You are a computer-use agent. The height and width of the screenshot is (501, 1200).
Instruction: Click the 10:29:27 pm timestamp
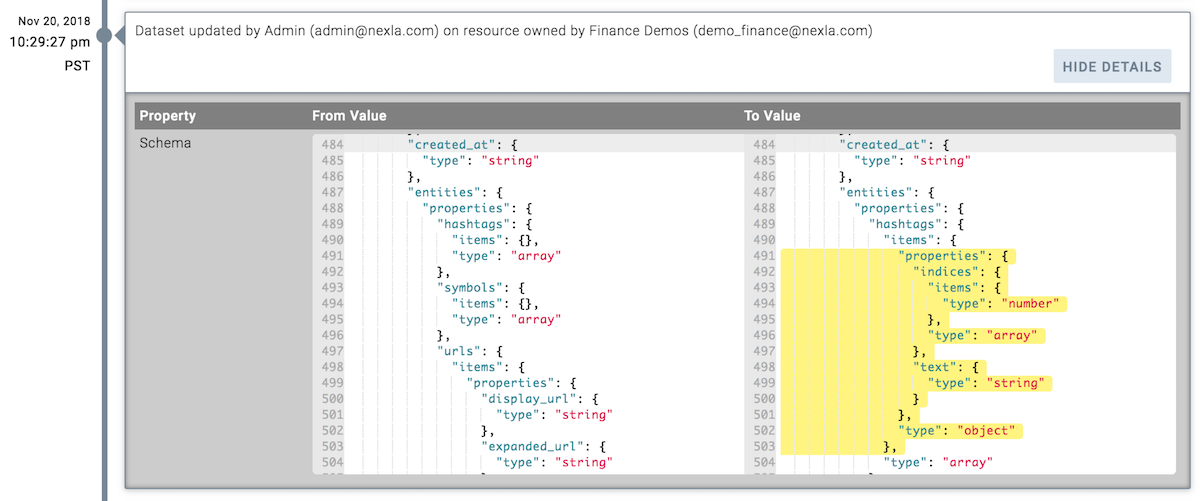(x=50, y=42)
